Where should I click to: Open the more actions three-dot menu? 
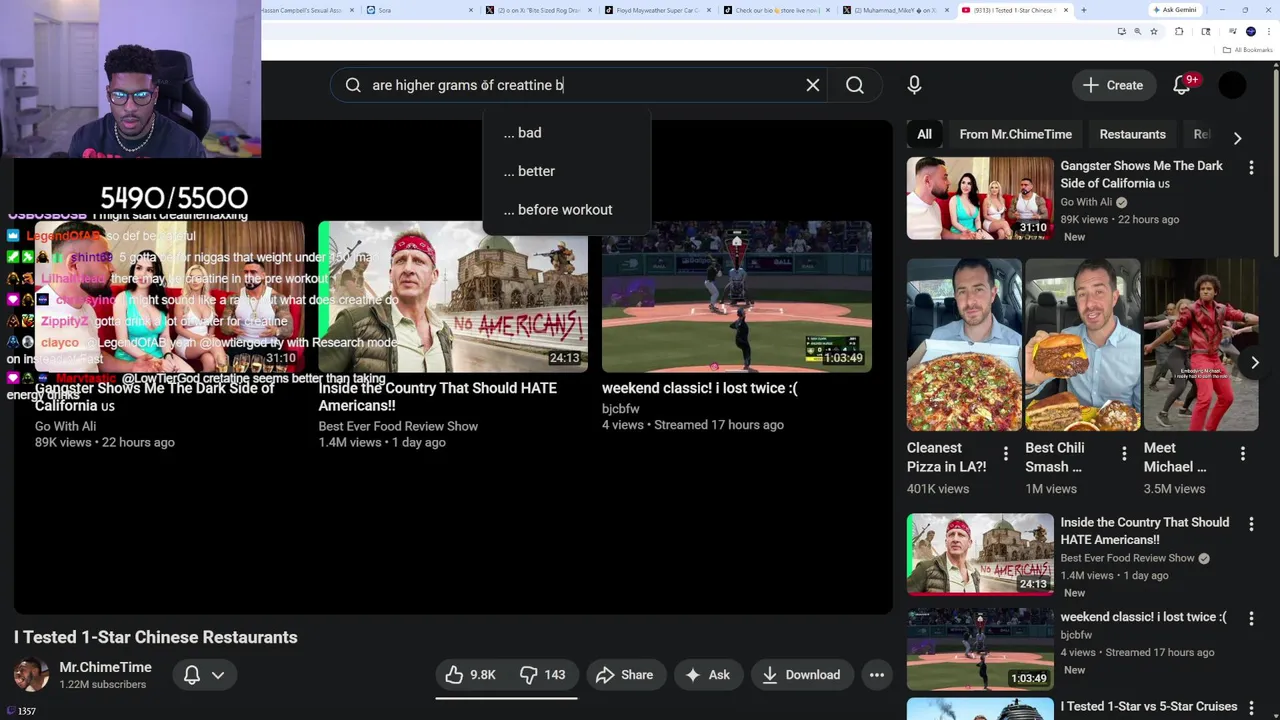876,675
